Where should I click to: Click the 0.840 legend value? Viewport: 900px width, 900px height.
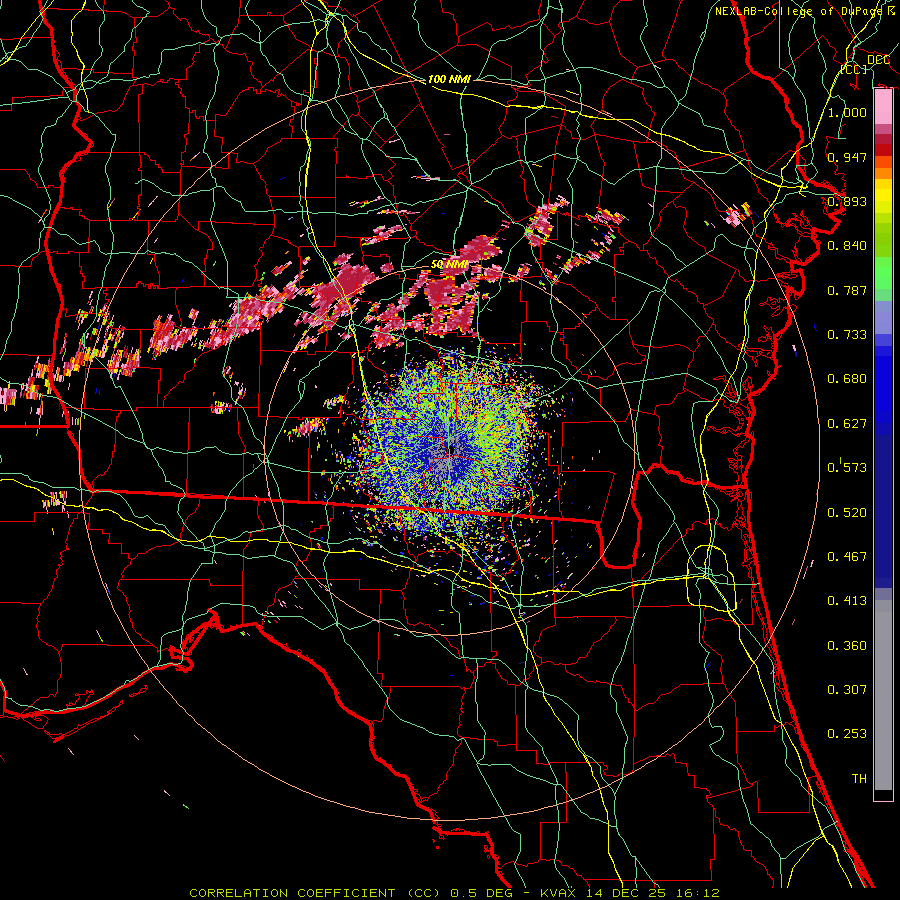point(847,245)
